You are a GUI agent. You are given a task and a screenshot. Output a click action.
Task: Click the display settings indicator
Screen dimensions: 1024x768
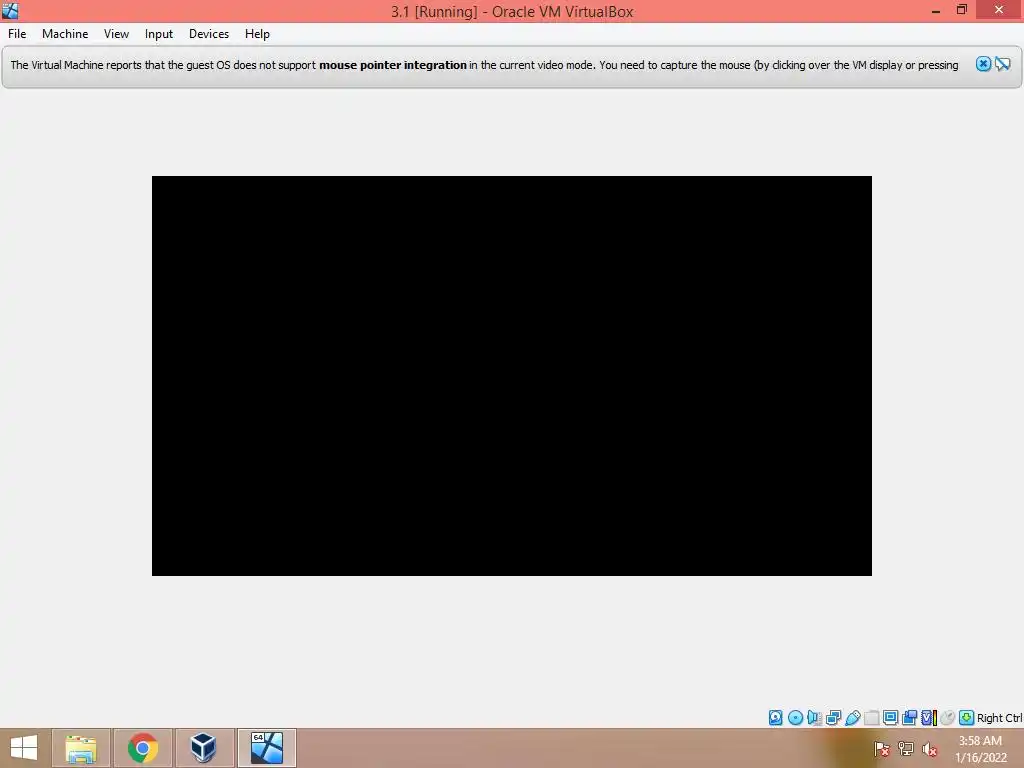point(890,718)
